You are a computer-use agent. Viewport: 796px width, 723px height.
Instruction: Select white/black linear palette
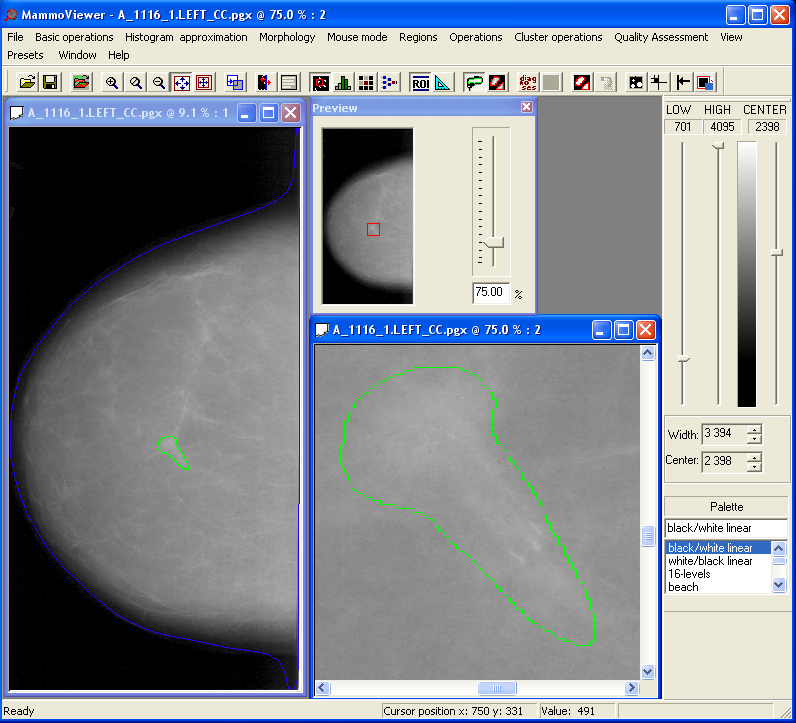(718, 561)
